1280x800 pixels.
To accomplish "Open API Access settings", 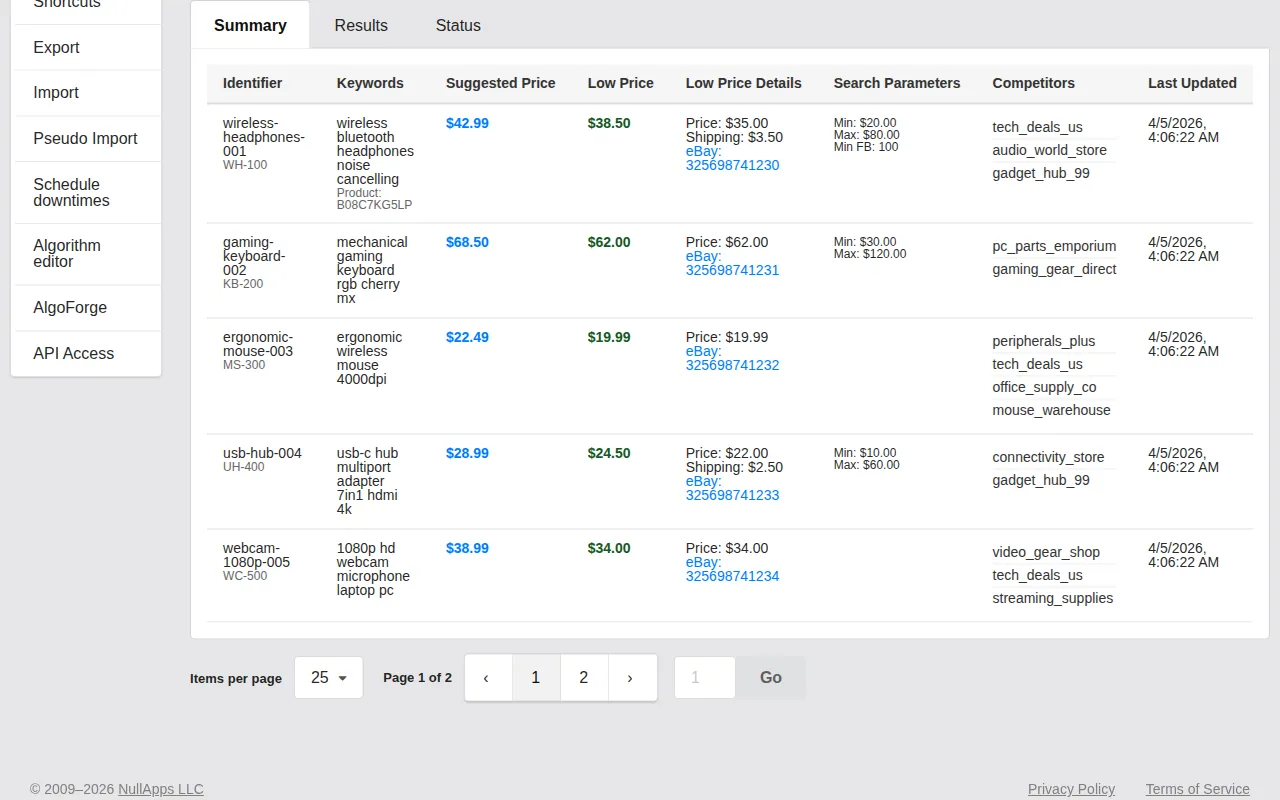I will (74, 353).
